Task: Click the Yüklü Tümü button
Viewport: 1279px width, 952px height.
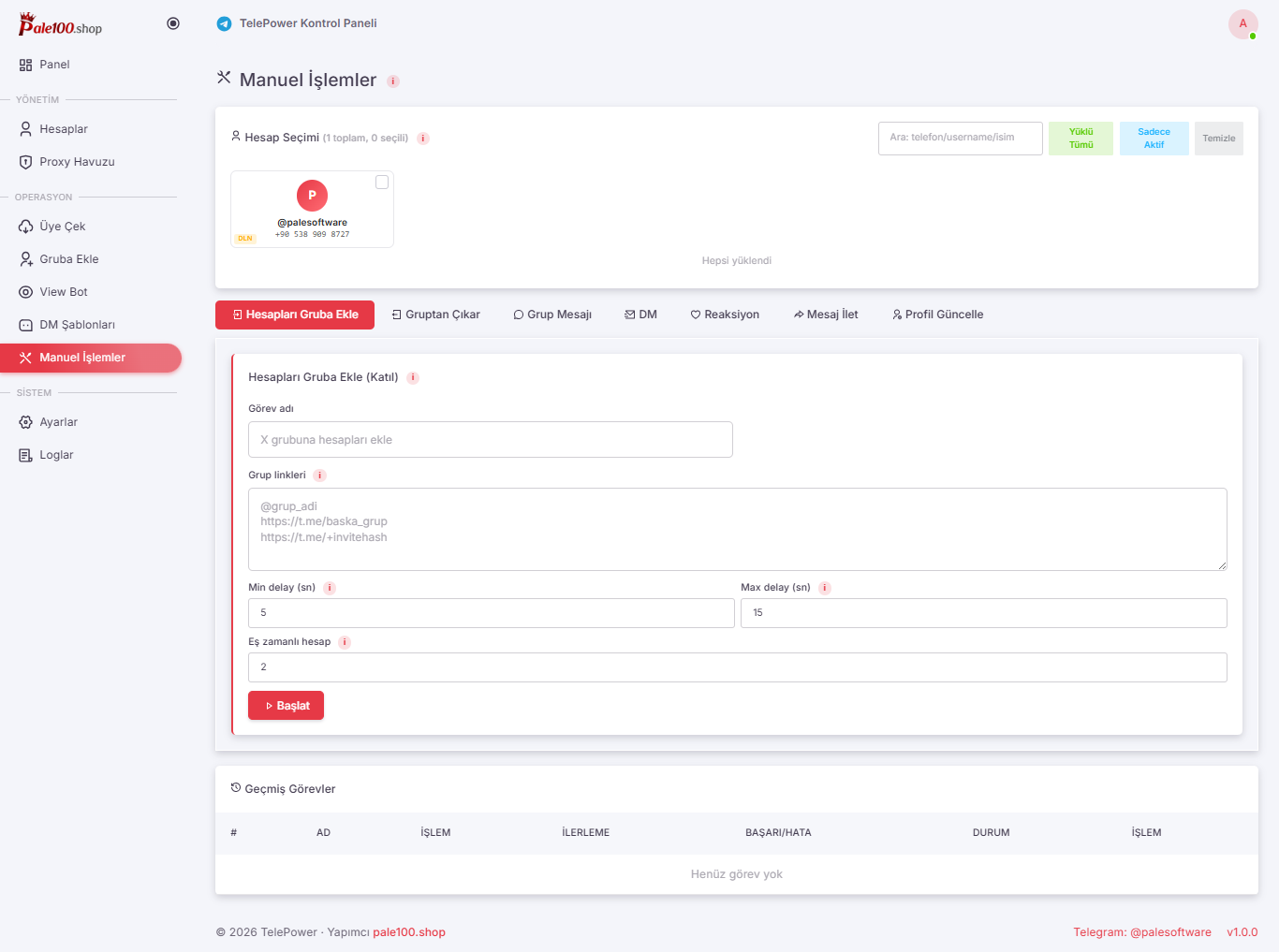Action: click(1081, 138)
